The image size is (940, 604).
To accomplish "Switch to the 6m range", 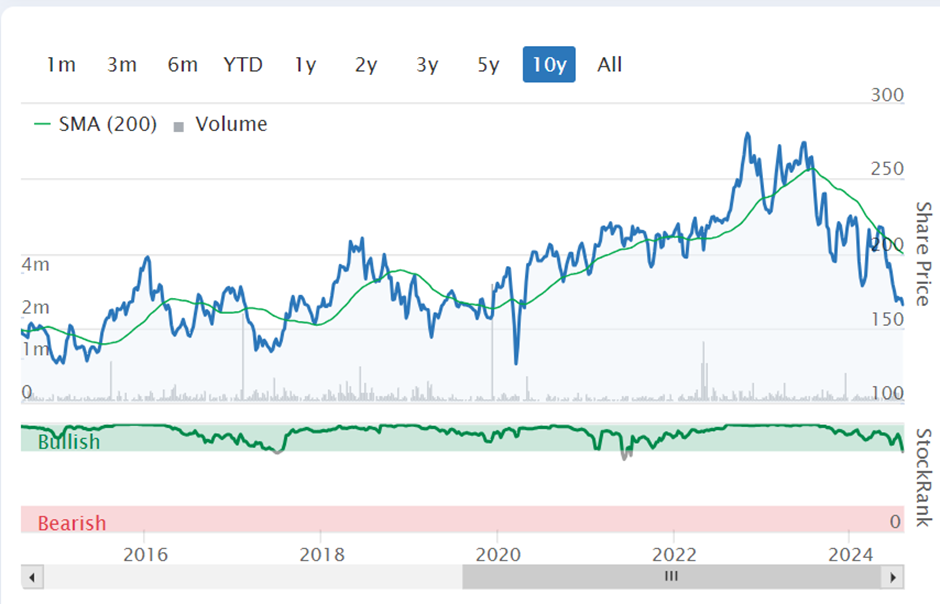I will point(183,64).
